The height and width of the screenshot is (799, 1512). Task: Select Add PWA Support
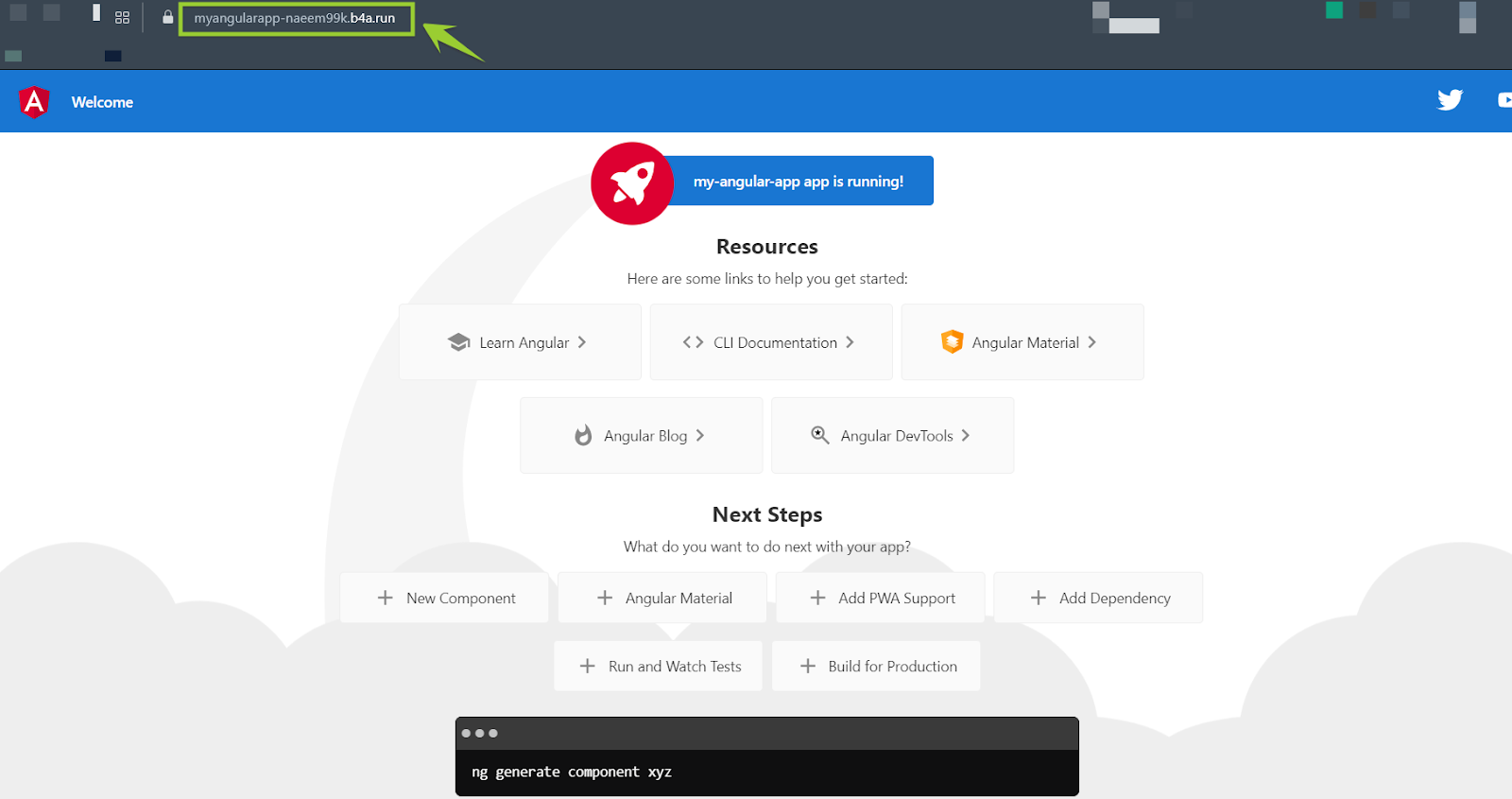coord(880,598)
